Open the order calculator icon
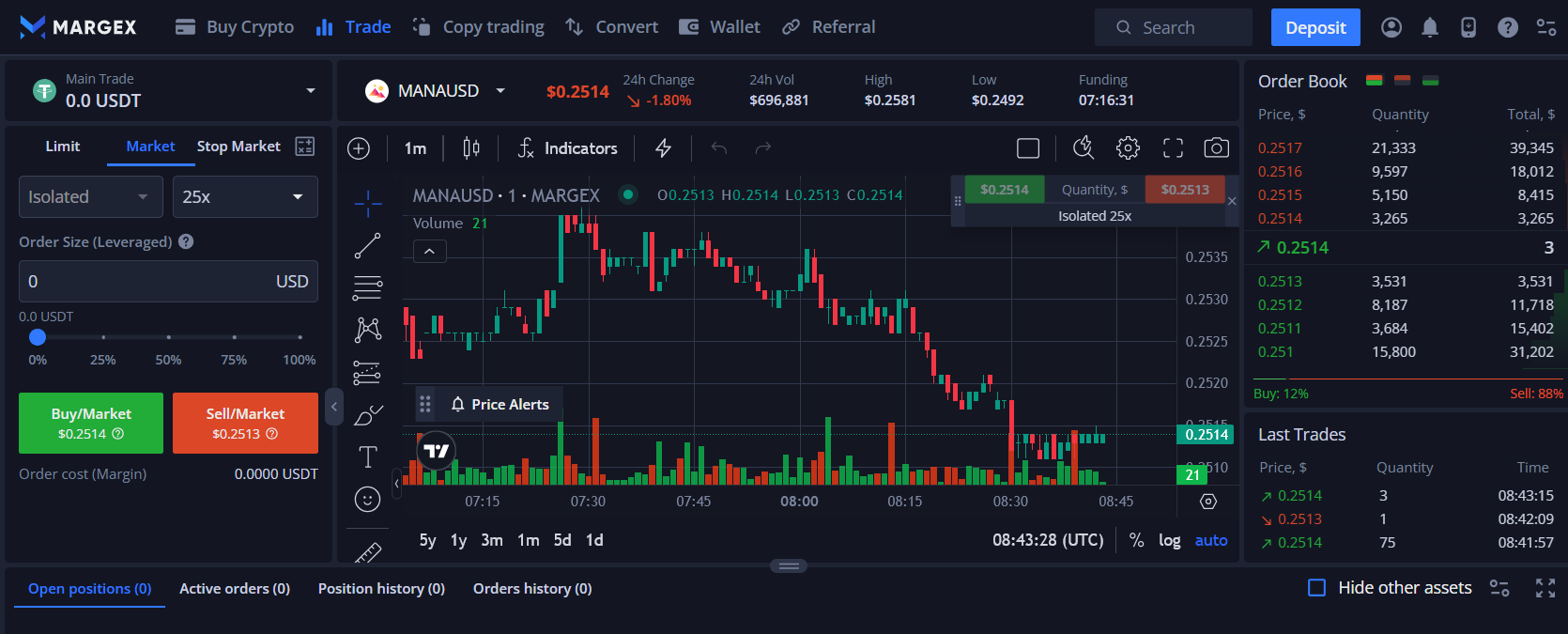 click(x=304, y=146)
